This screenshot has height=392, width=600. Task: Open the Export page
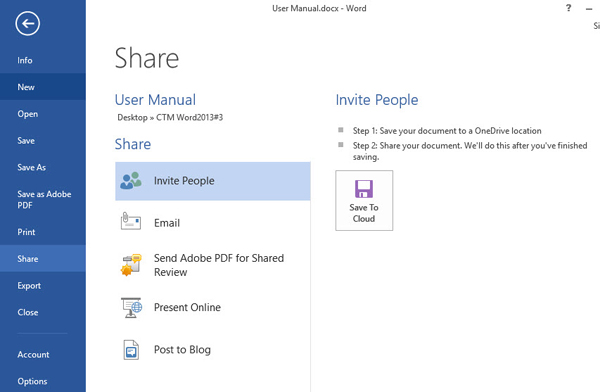[x=43, y=286]
